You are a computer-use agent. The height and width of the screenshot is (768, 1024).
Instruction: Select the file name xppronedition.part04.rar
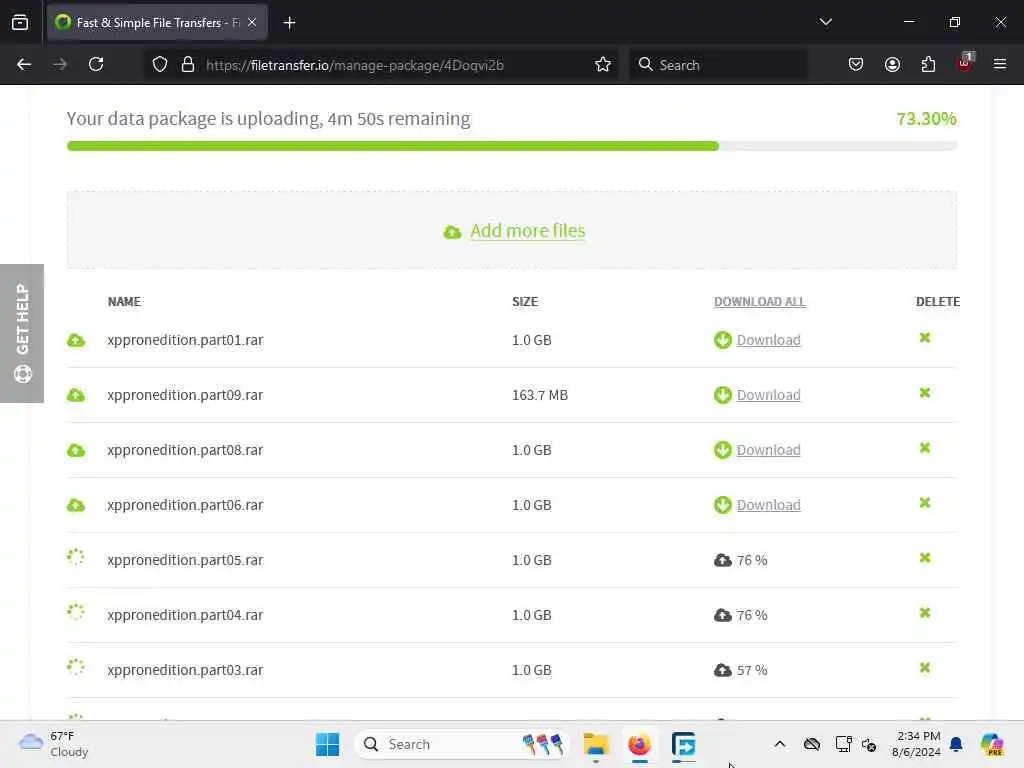click(185, 615)
